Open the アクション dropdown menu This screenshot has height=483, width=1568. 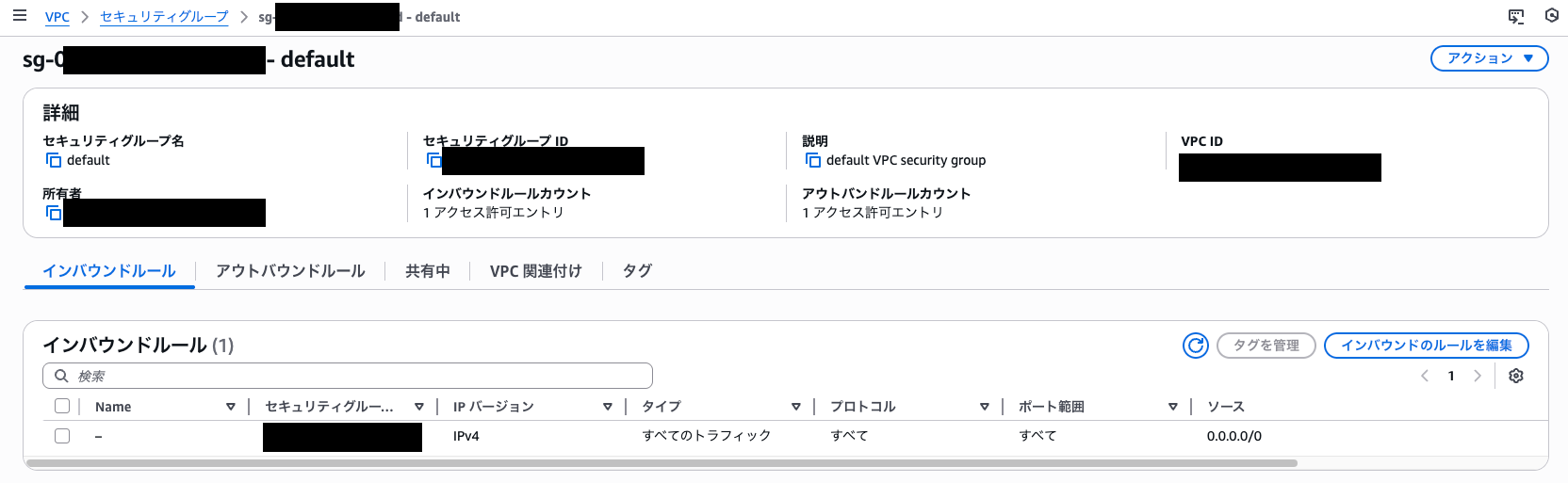[1489, 58]
